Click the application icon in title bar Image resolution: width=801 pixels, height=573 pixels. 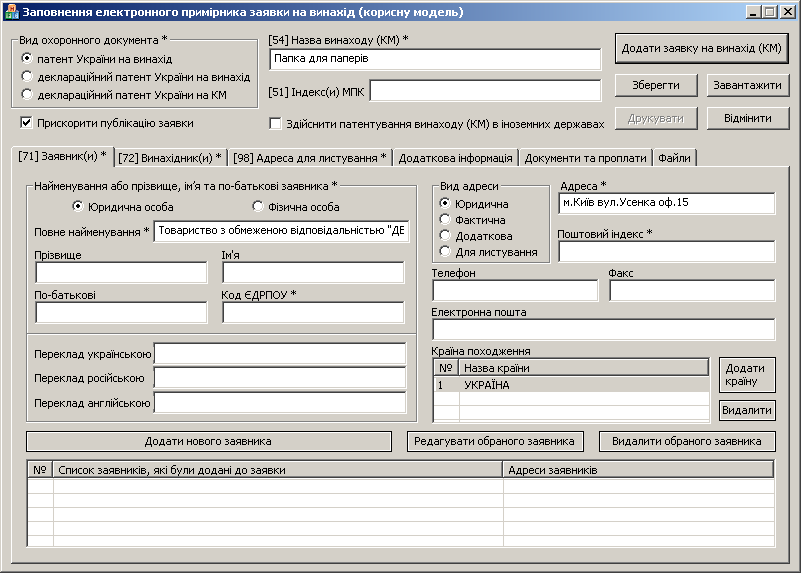click(11, 12)
